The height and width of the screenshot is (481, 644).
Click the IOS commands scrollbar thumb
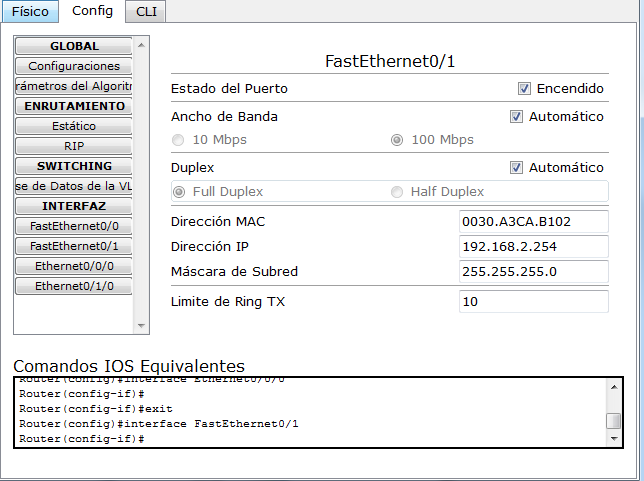point(614,421)
